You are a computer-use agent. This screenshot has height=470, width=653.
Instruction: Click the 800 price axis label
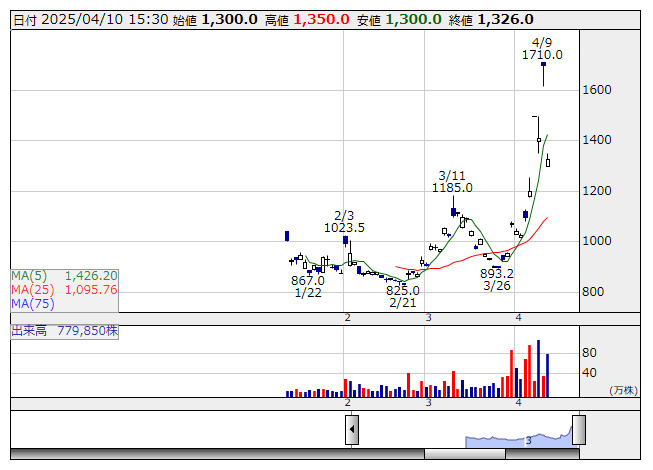pos(593,292)
